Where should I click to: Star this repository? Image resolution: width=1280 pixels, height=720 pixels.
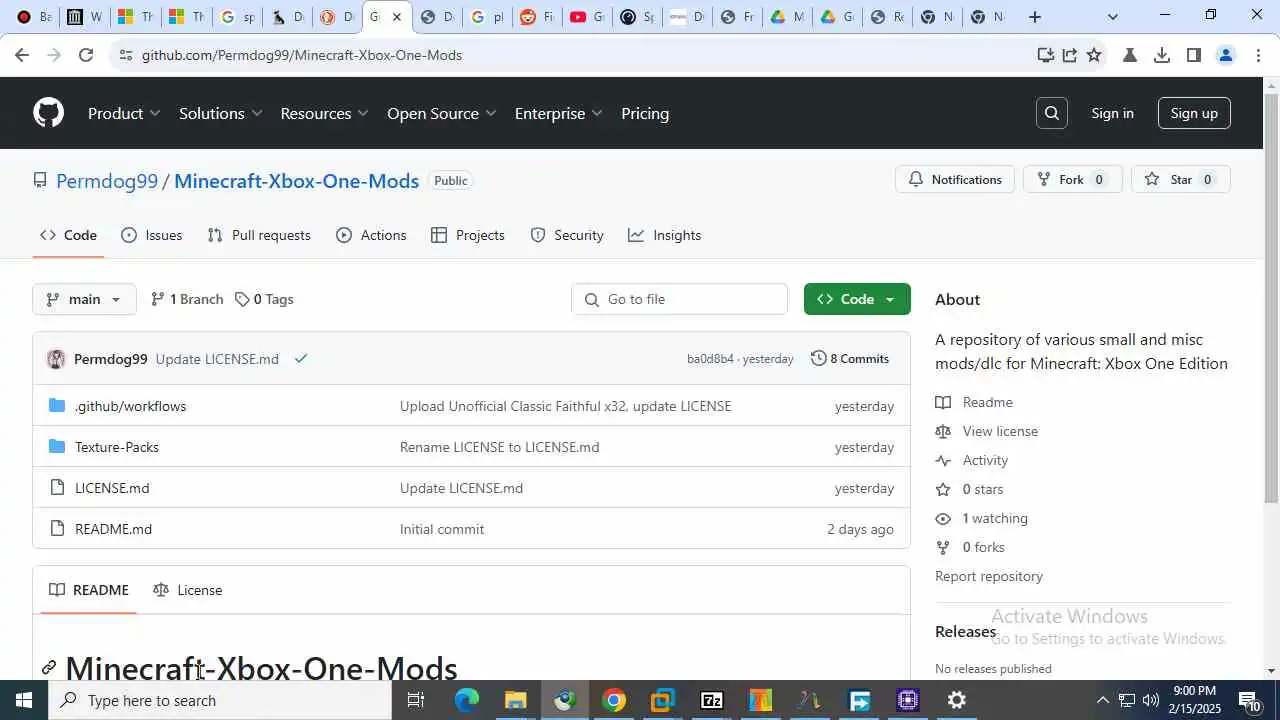pyautogui.click(x=1181, y=180)
